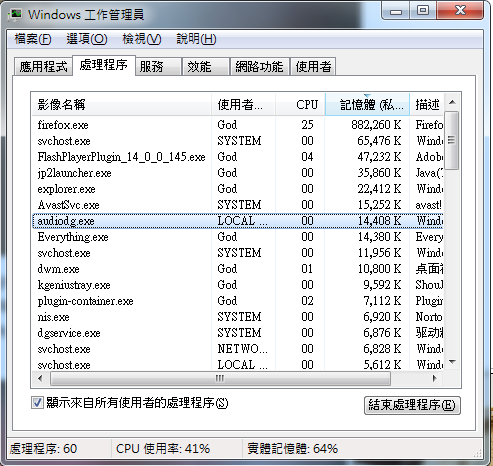Select svchost.exe using 11,956 K
493x466 pixels.
click(x=238, y=253)
